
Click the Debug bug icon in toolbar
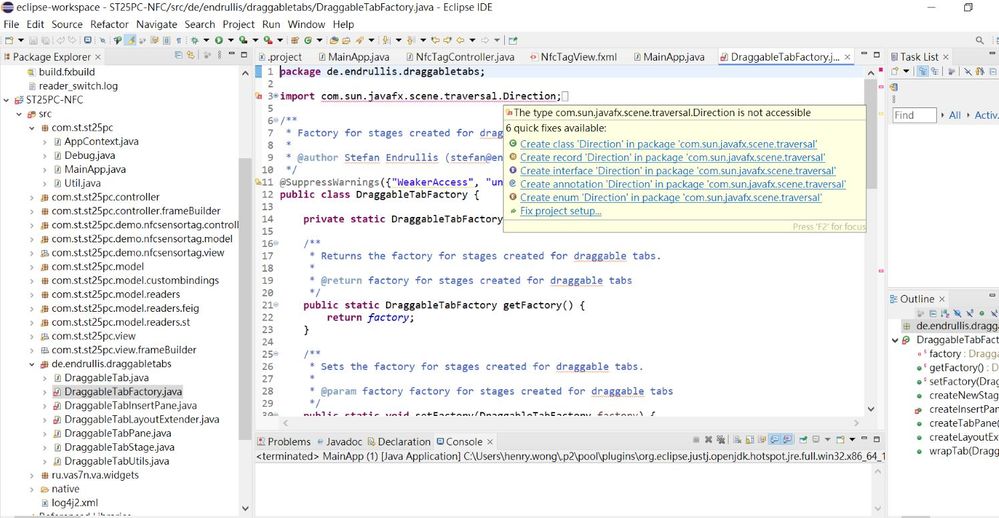click(197, 41)
